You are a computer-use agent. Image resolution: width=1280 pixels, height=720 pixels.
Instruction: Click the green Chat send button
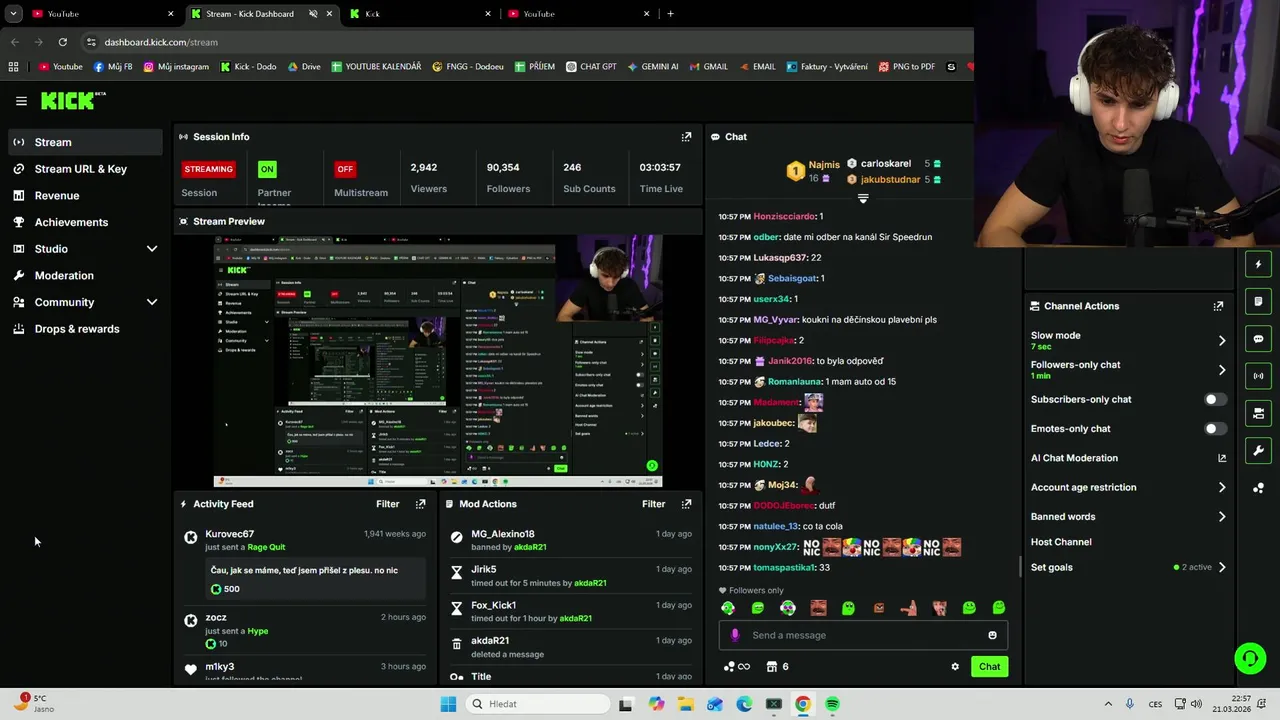coord(989,667)
